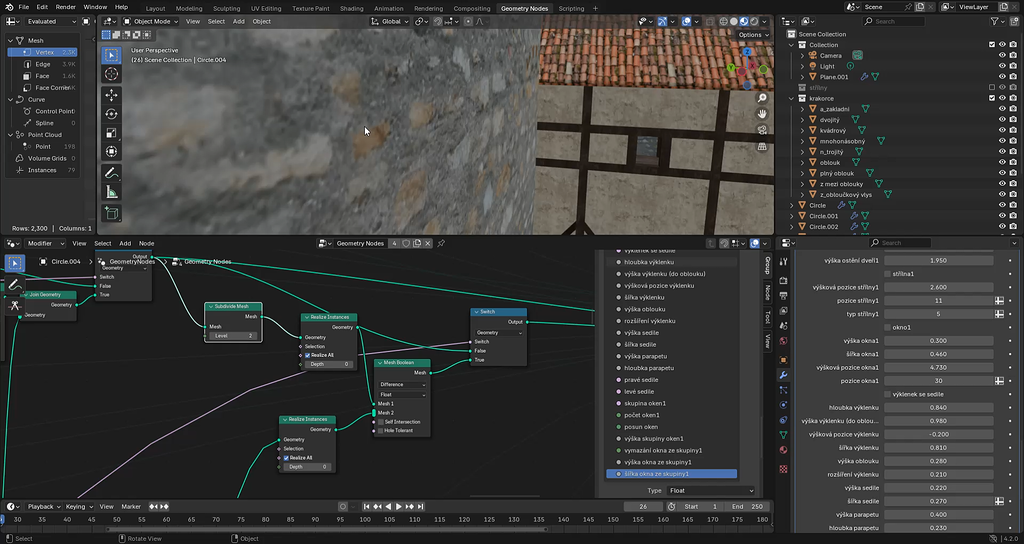Open the Object properties tab (orange square)
The height and width of the screenshot is (544, 1024).
point(784,360)
